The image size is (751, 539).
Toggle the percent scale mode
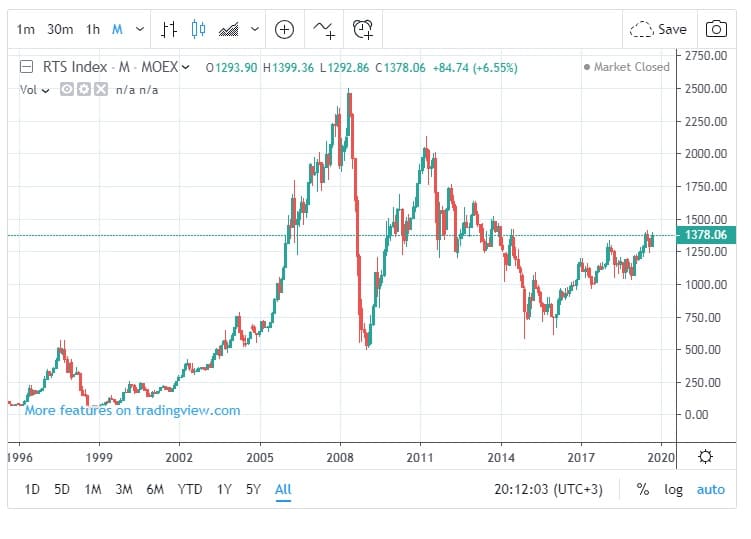642,490
